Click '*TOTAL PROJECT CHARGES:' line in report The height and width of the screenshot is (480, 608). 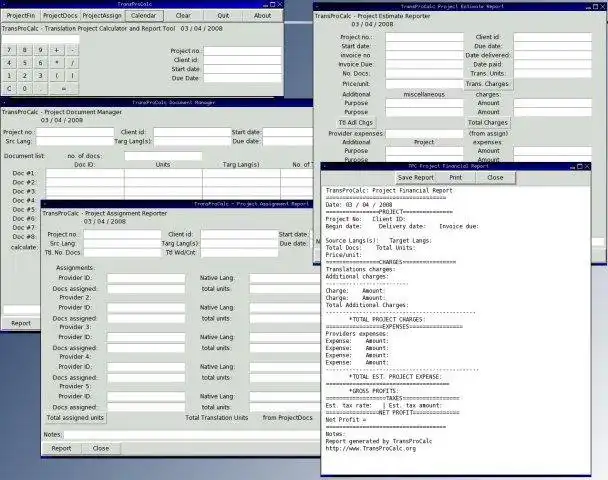[x=387, y=320]
